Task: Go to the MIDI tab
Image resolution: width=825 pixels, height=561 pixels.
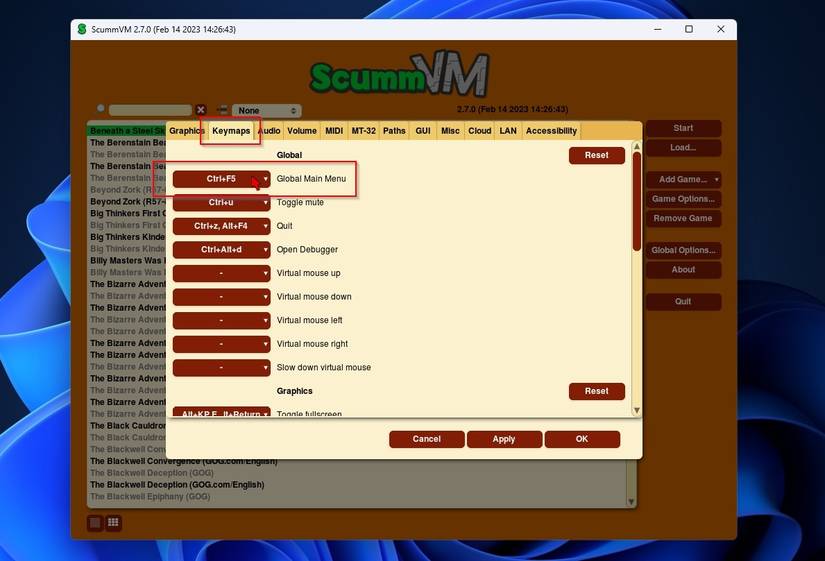Action: [334, 131]
